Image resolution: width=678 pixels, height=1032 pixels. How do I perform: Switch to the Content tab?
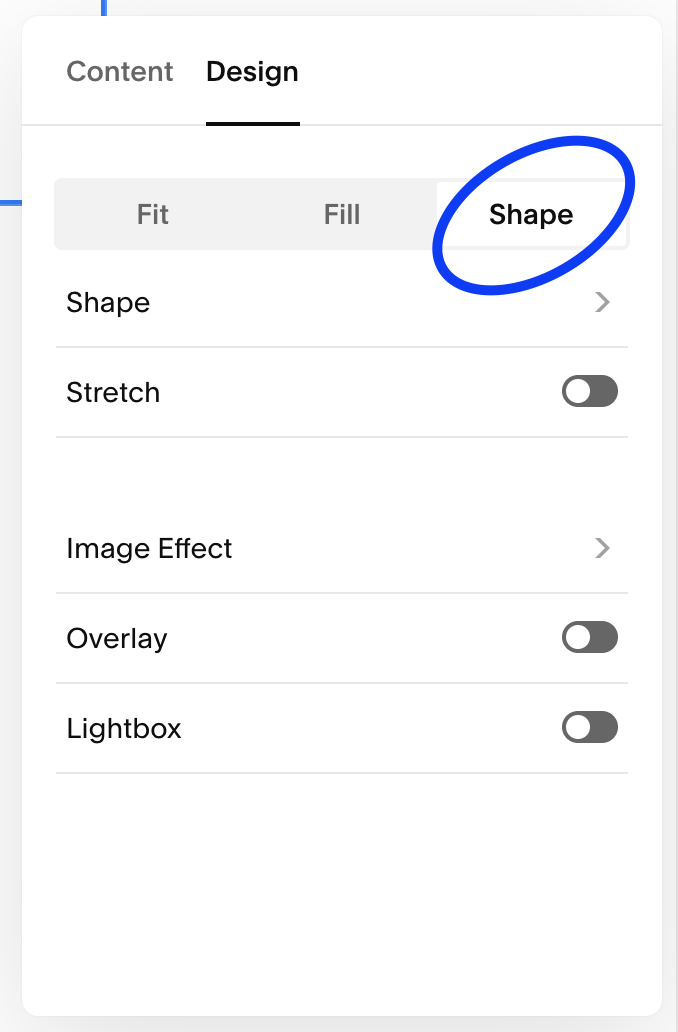(x=119, y=72)
